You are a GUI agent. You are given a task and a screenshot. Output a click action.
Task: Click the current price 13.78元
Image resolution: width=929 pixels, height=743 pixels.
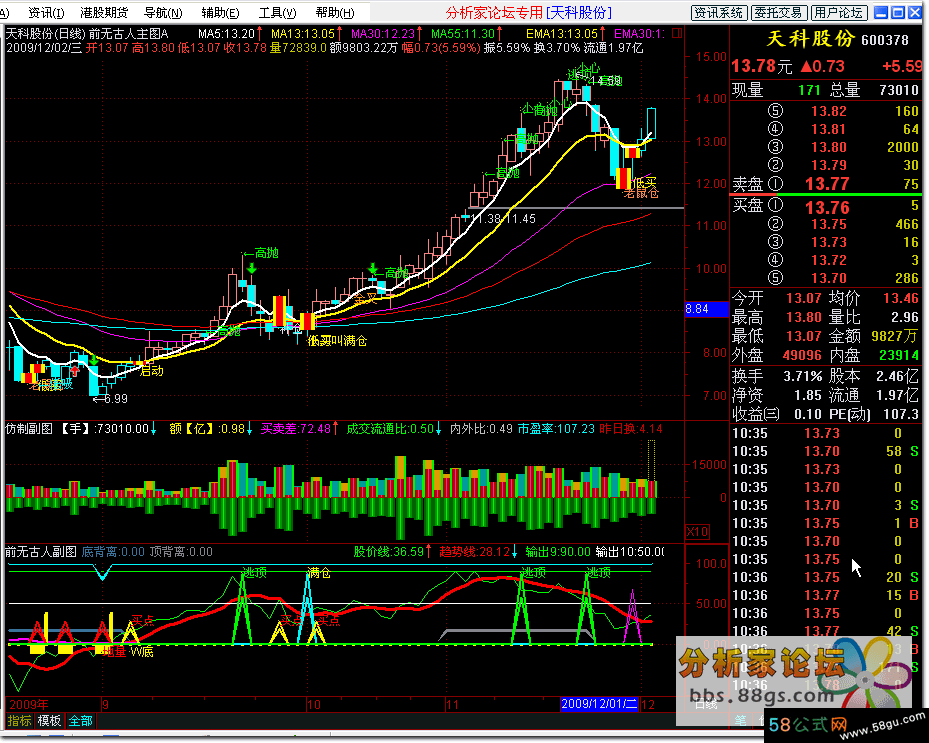(761, 66)
